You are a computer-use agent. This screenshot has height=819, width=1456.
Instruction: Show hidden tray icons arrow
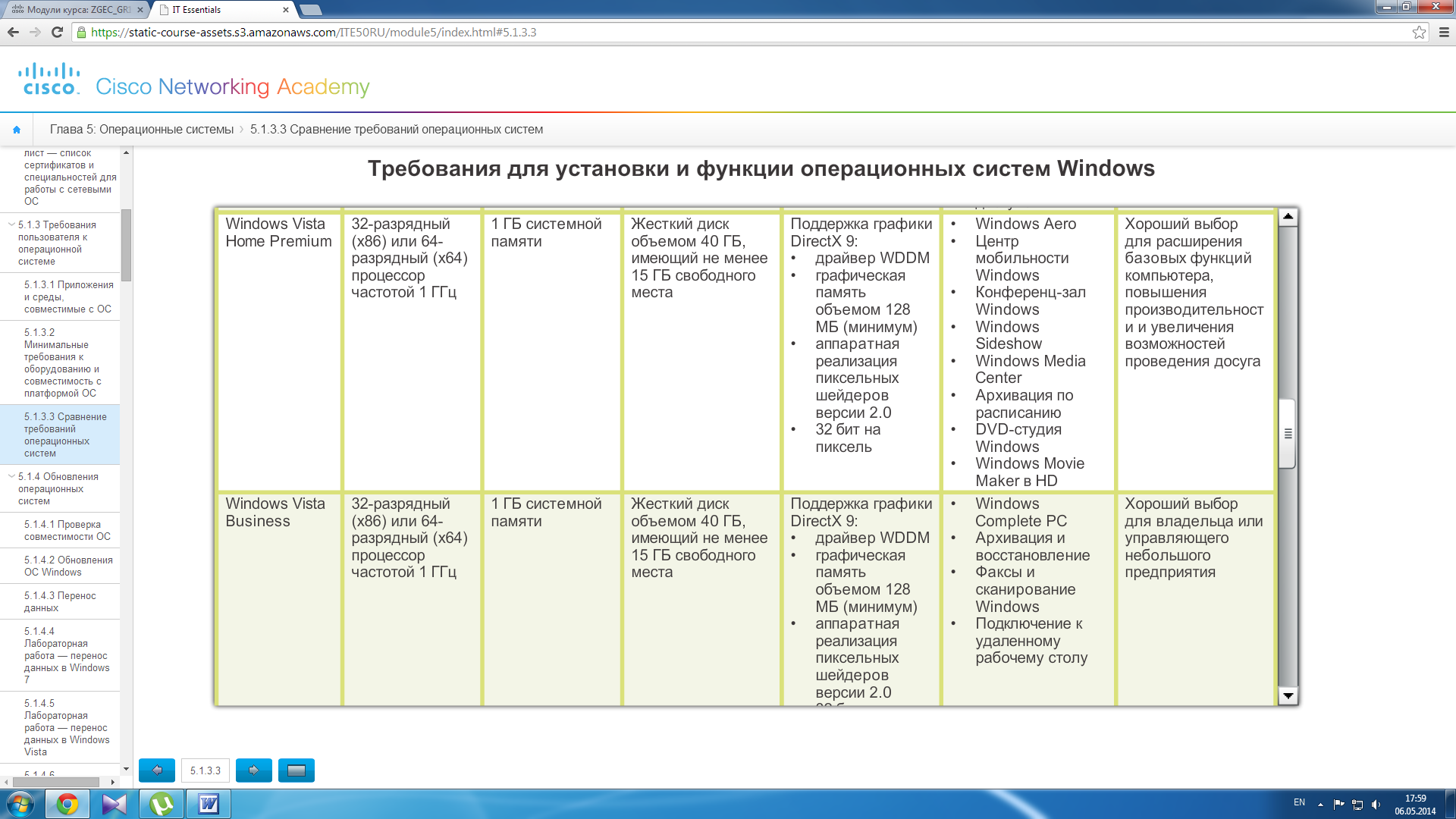1320,805
